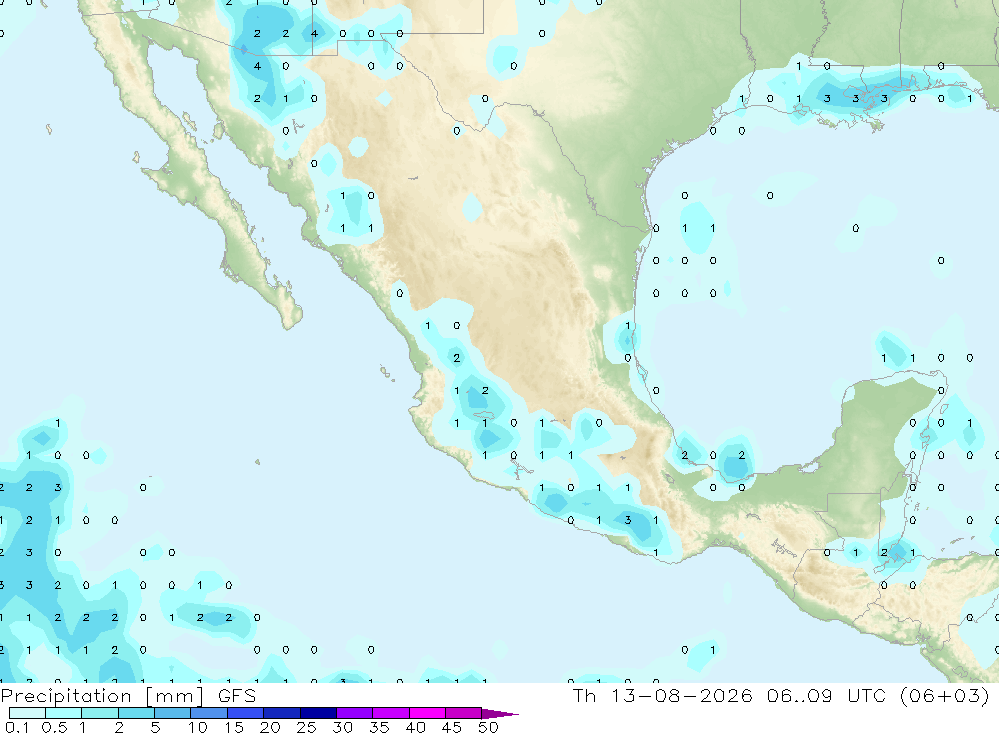Click the "GFS" model label

[x=237, y=695]
